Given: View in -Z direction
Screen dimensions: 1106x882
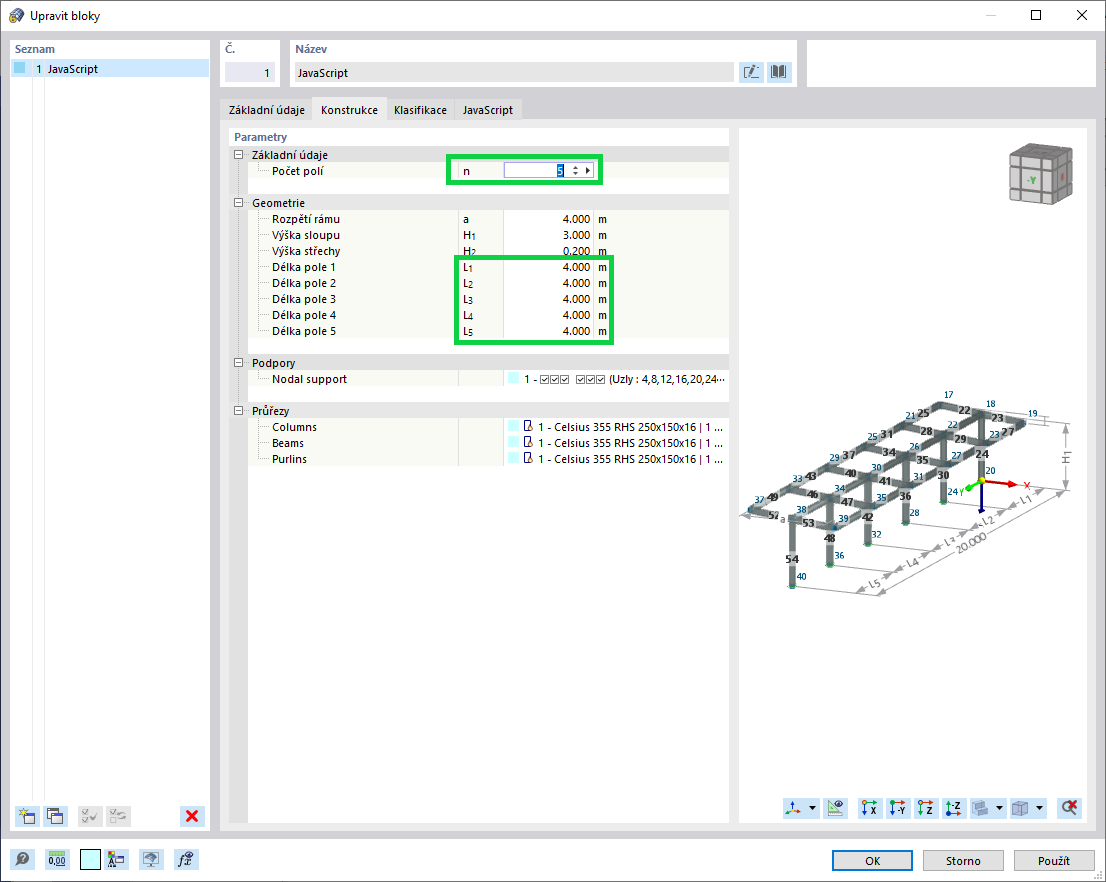Looking at the screenshot, I should [954, 808].
